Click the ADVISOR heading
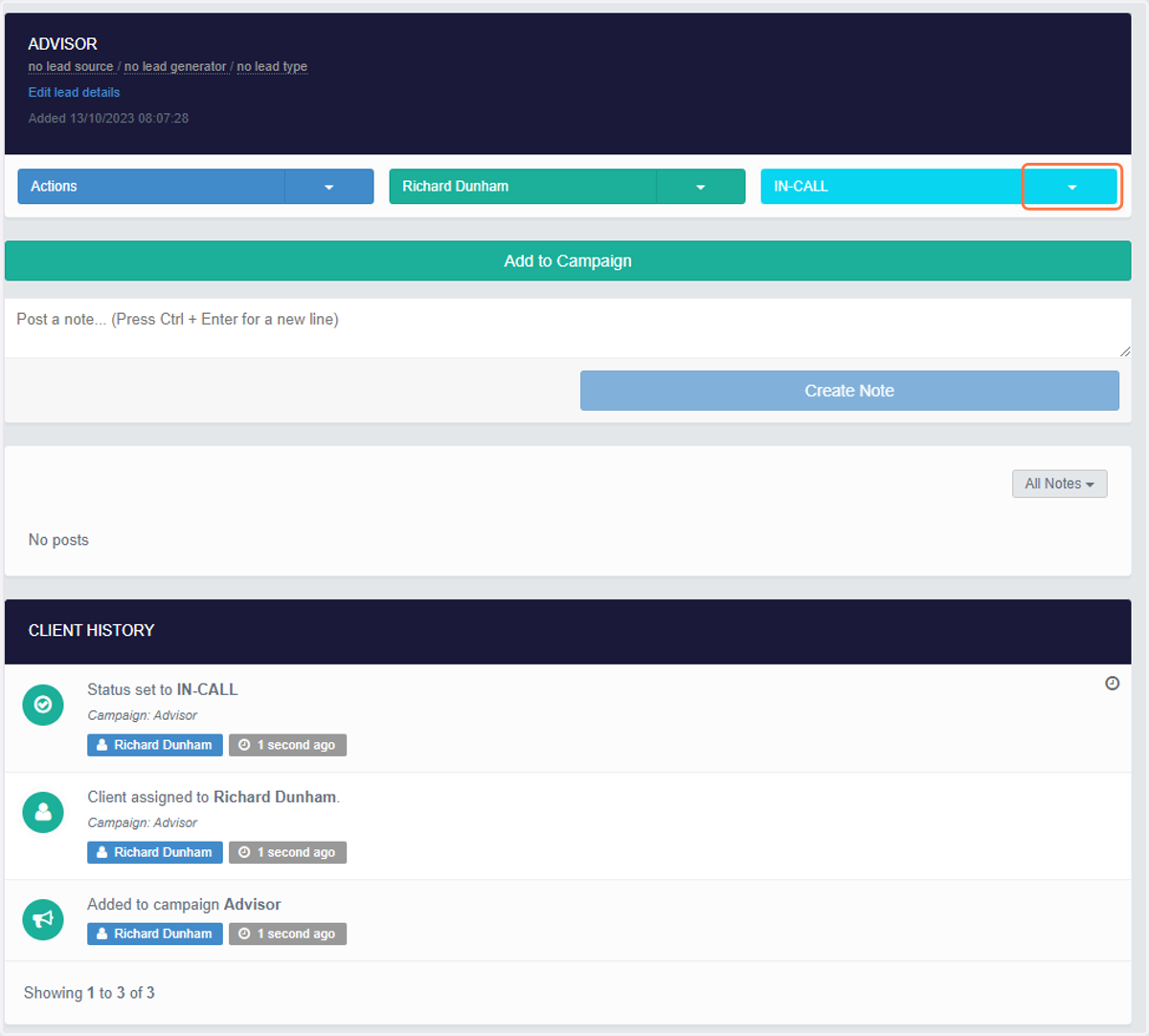 click(62, 44)
